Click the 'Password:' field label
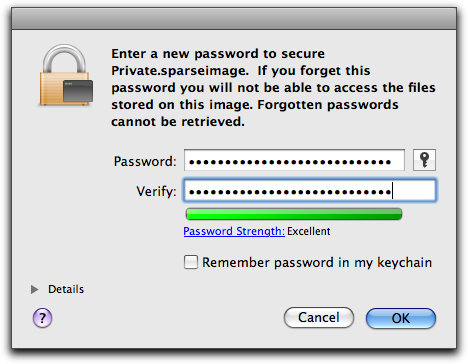 coord(145,161)
